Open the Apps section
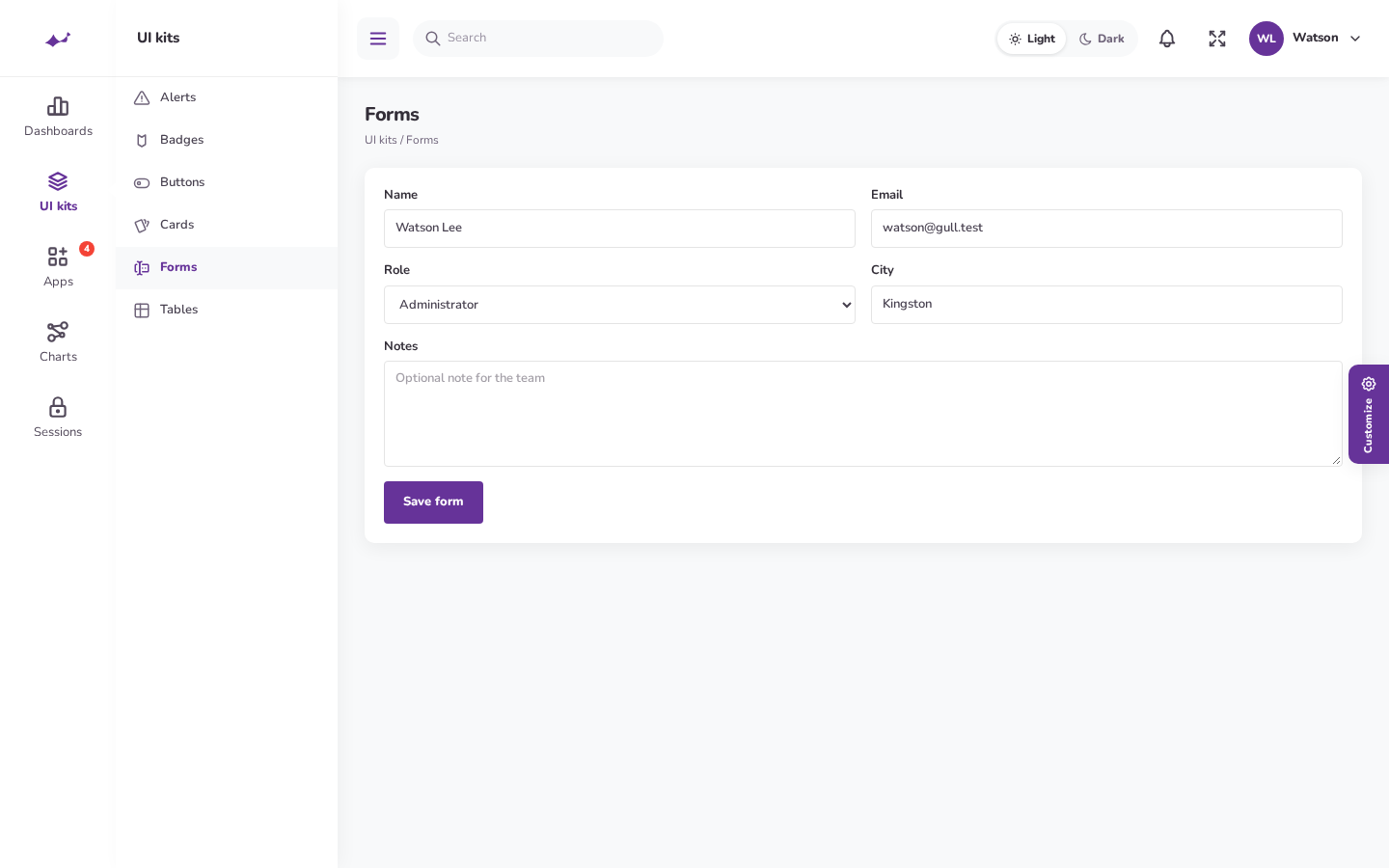1389x868 pixels. pos(58,268)
